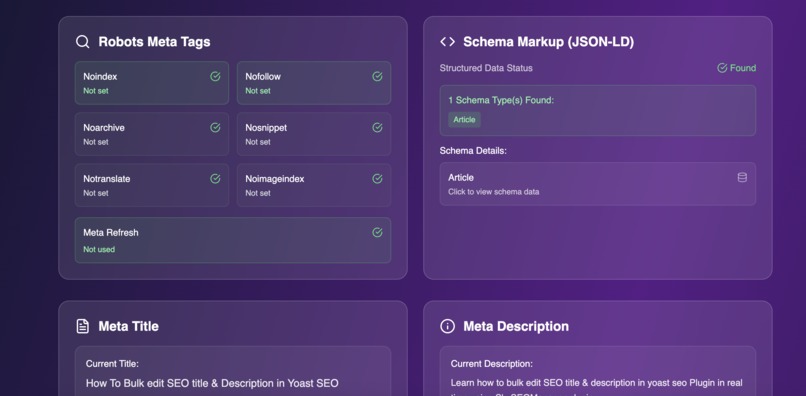This screenshot has width=806, height=396.
Task: Click the magnifier icon beside Robots Meta Tags
Action: (83, 42)
